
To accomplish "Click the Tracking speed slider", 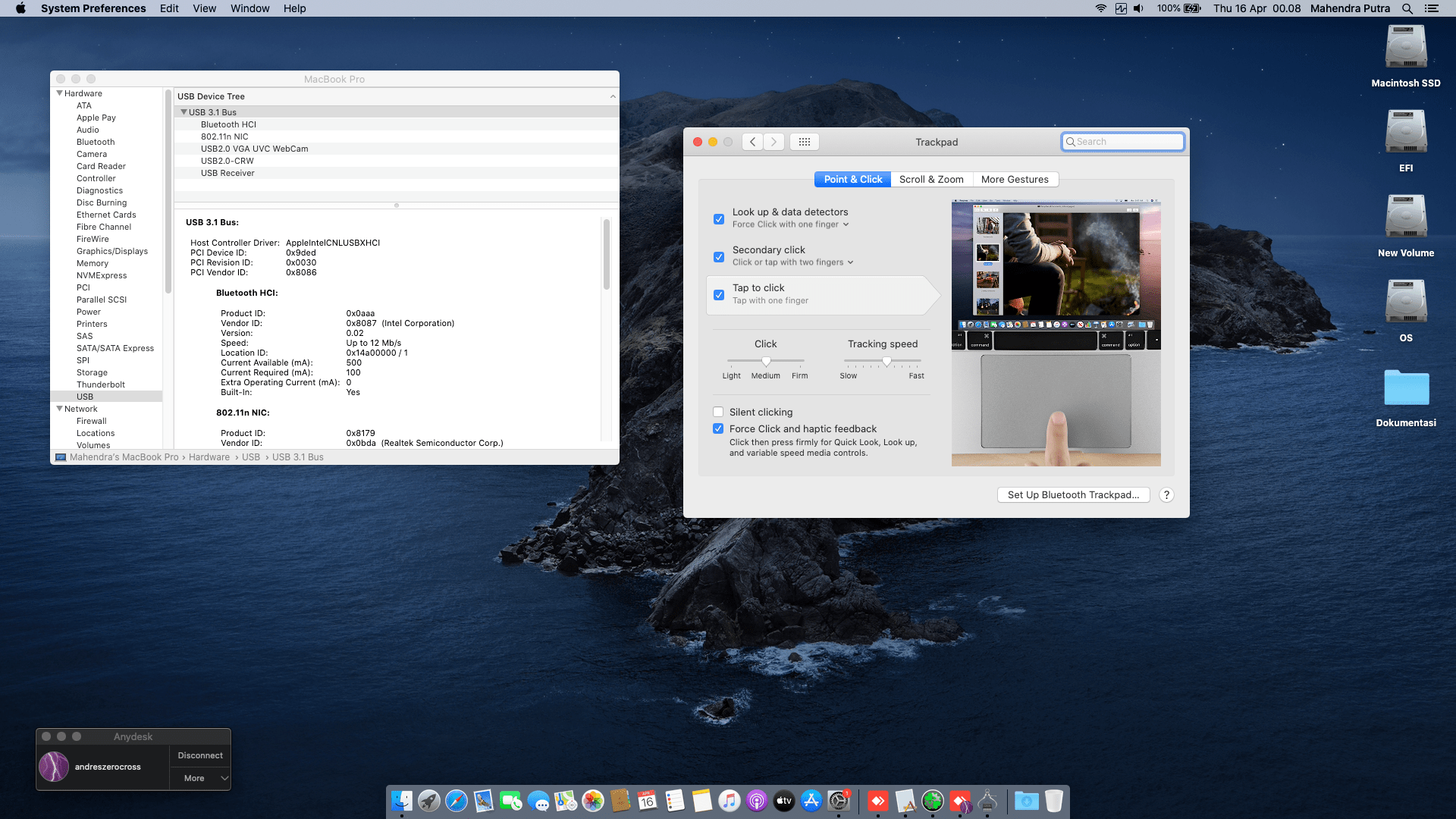I will coord(883,361).
